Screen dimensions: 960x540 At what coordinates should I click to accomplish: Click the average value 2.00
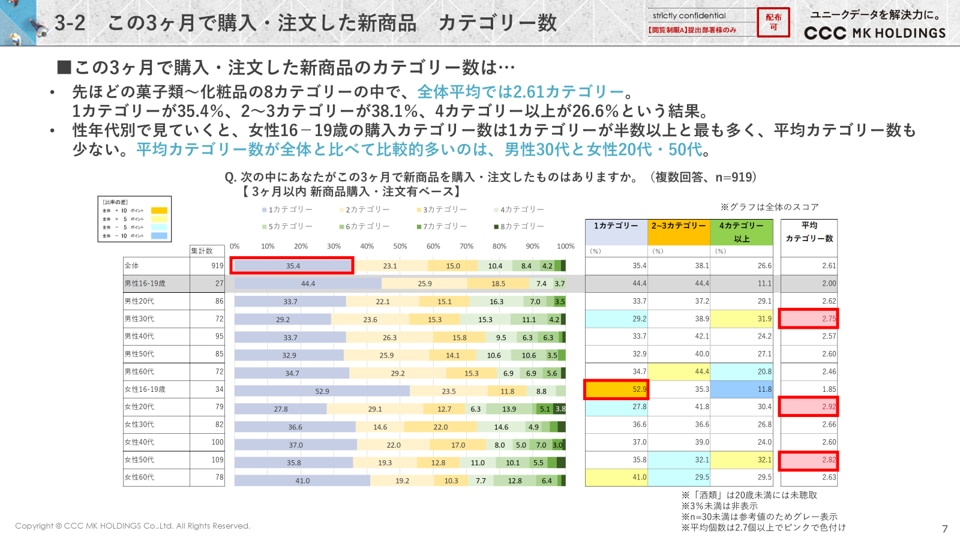tap(829, 283)
